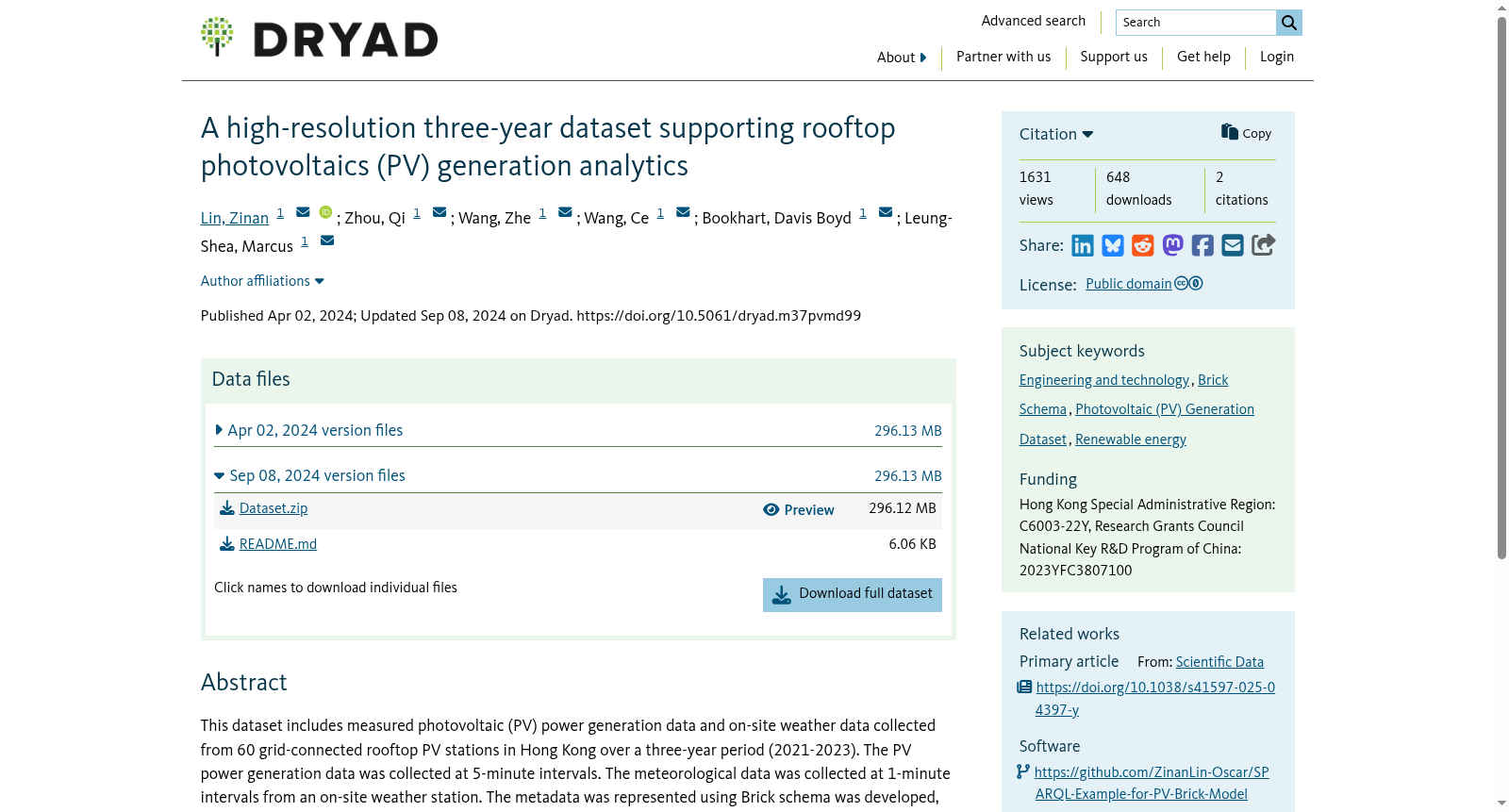Share dataset on Reddit

(x=1143, y=246)
